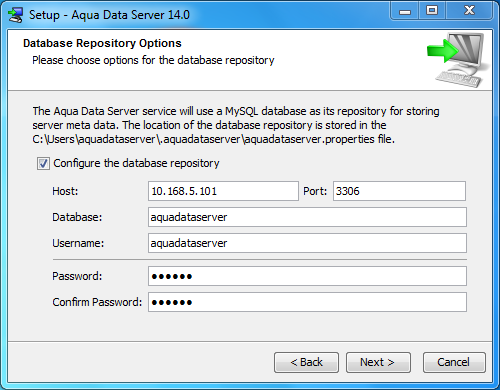The image size is (500, 390).
Task: Click the Setup - Aqua Data Server 14.0 title text
Action: (109, 15)
